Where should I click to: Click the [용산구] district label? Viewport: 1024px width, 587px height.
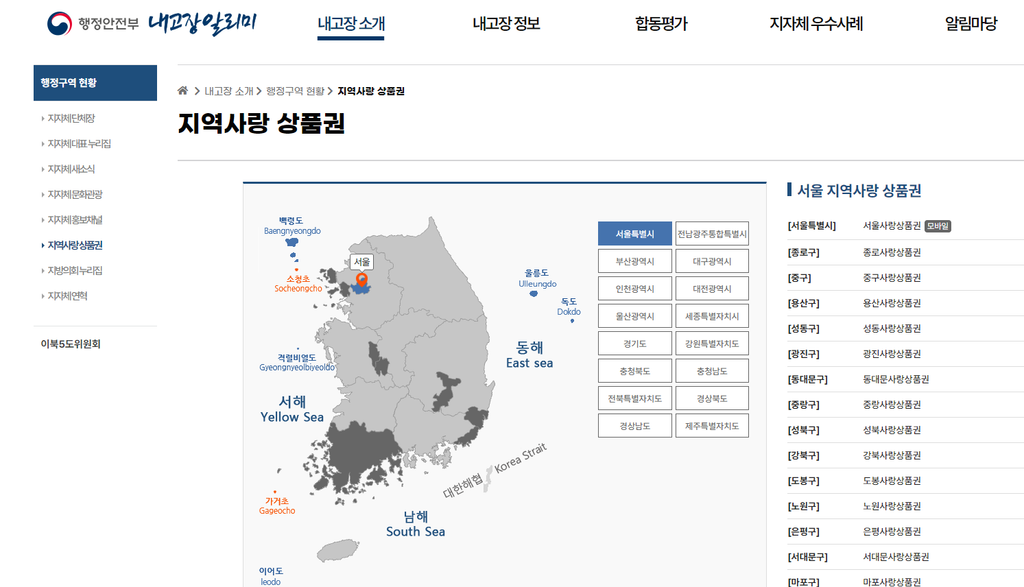803,303
